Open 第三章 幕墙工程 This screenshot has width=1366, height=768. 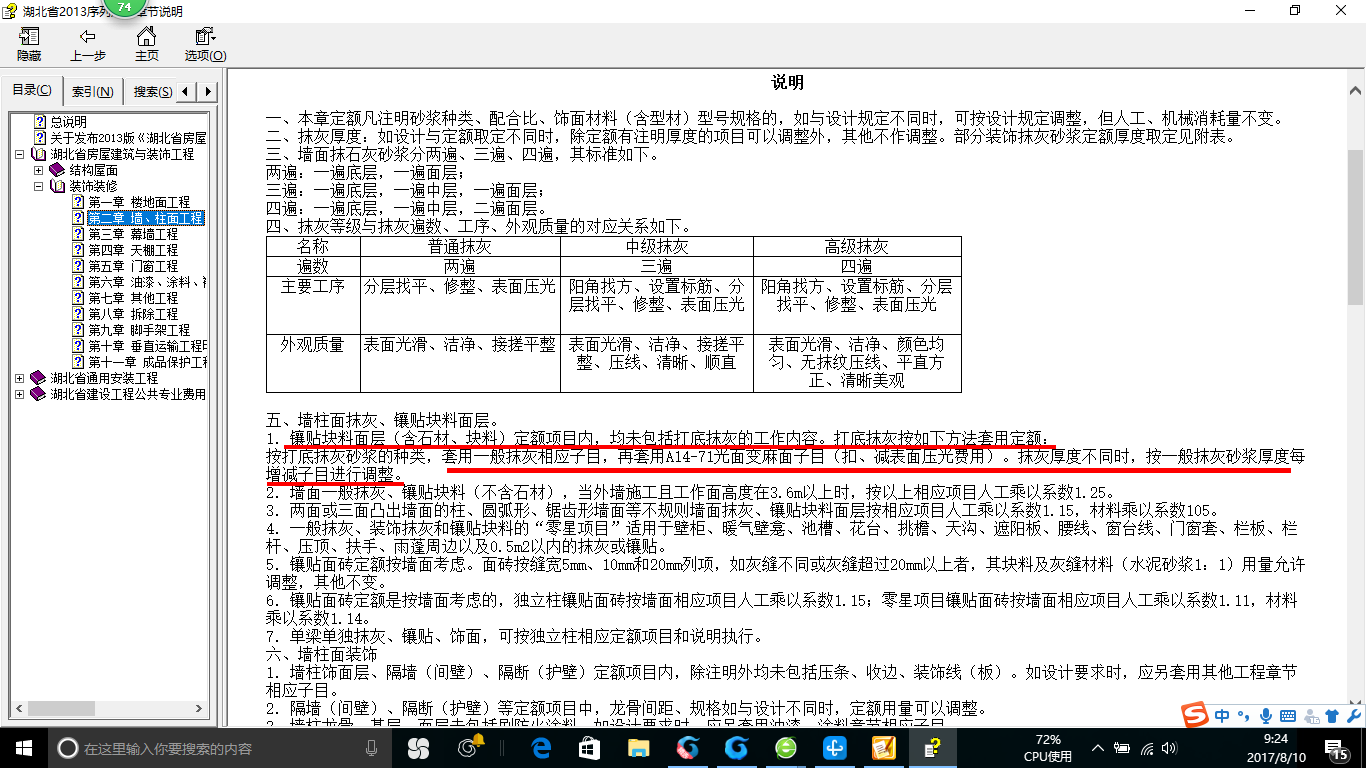(x=132, y=234)
